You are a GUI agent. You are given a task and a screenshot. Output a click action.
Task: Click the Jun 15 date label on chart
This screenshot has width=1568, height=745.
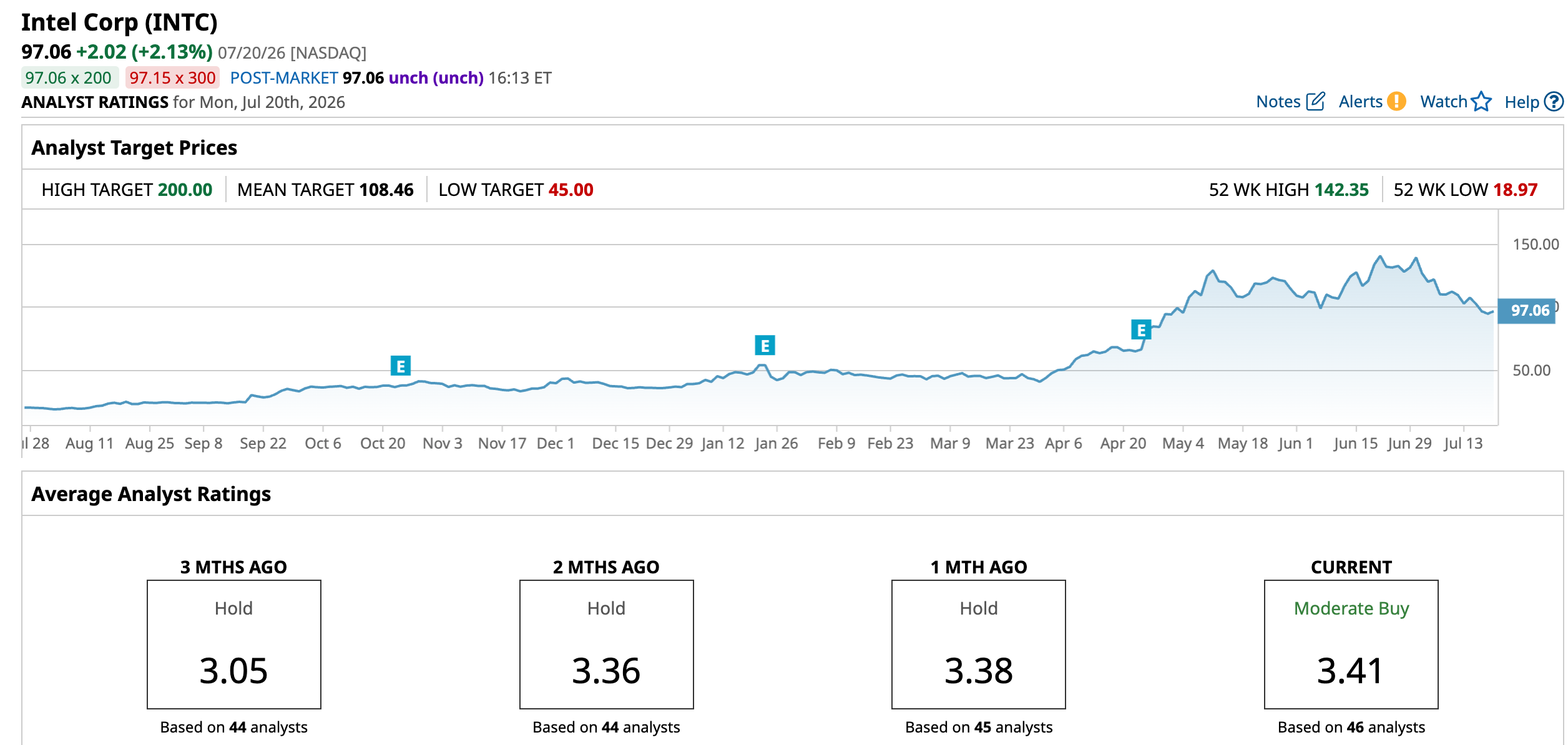pos(1355,444)
